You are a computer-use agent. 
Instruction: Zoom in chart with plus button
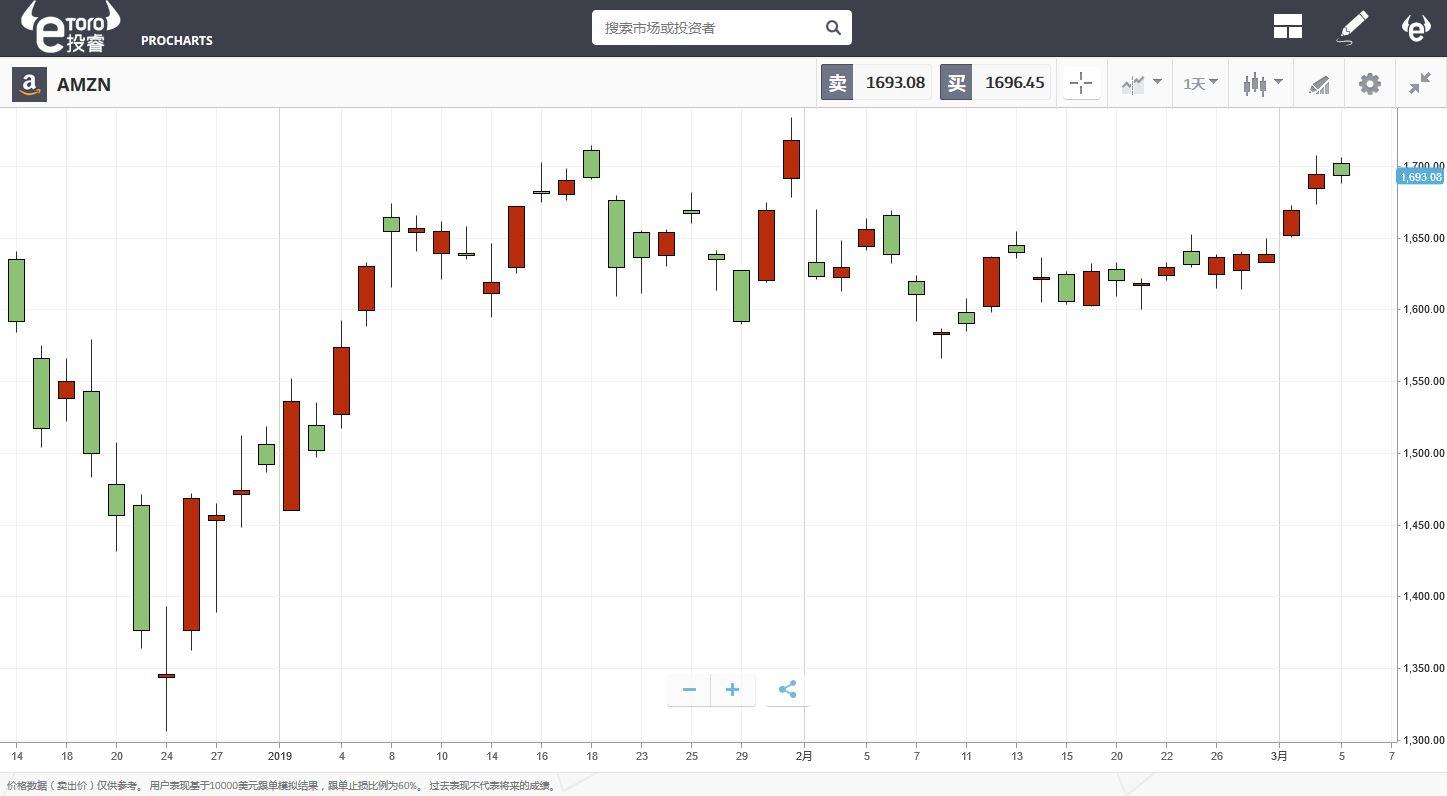click(x=732, y=690)
